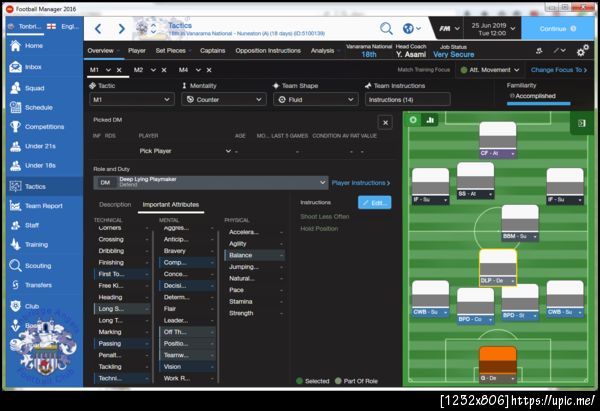The image size is (600, 411).
Task: Open the Pick Player dropdown
Action: [185, 151]
